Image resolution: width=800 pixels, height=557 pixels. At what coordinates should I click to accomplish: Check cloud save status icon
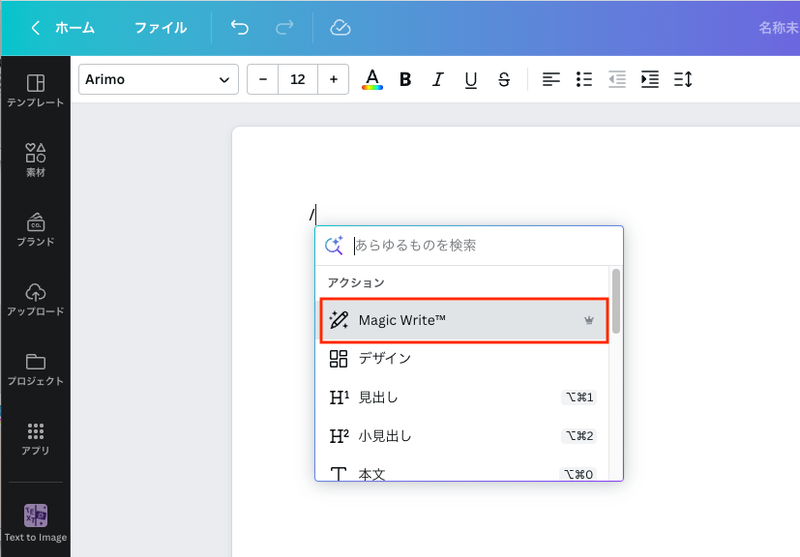340,28
